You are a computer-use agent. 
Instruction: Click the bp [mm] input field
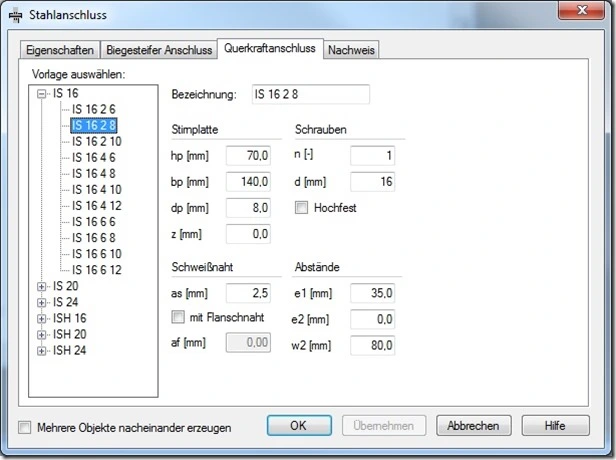248,182
